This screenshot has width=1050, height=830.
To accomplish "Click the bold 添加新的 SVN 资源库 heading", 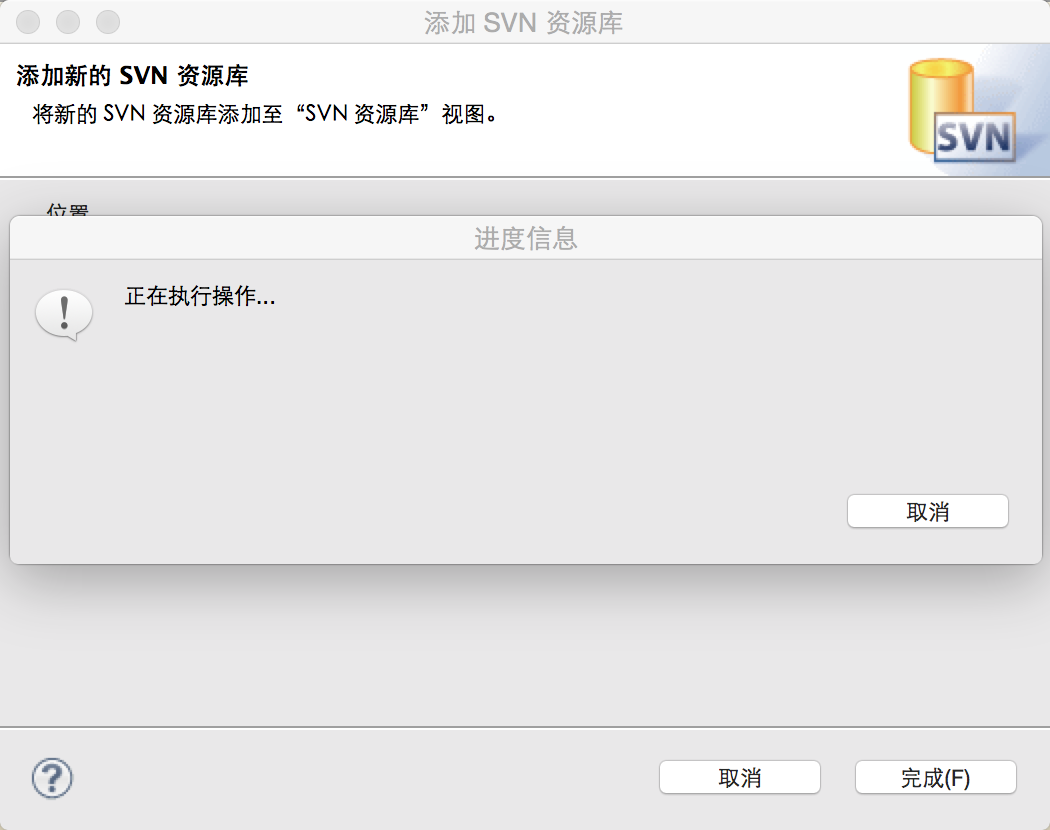I will point(132,75).
